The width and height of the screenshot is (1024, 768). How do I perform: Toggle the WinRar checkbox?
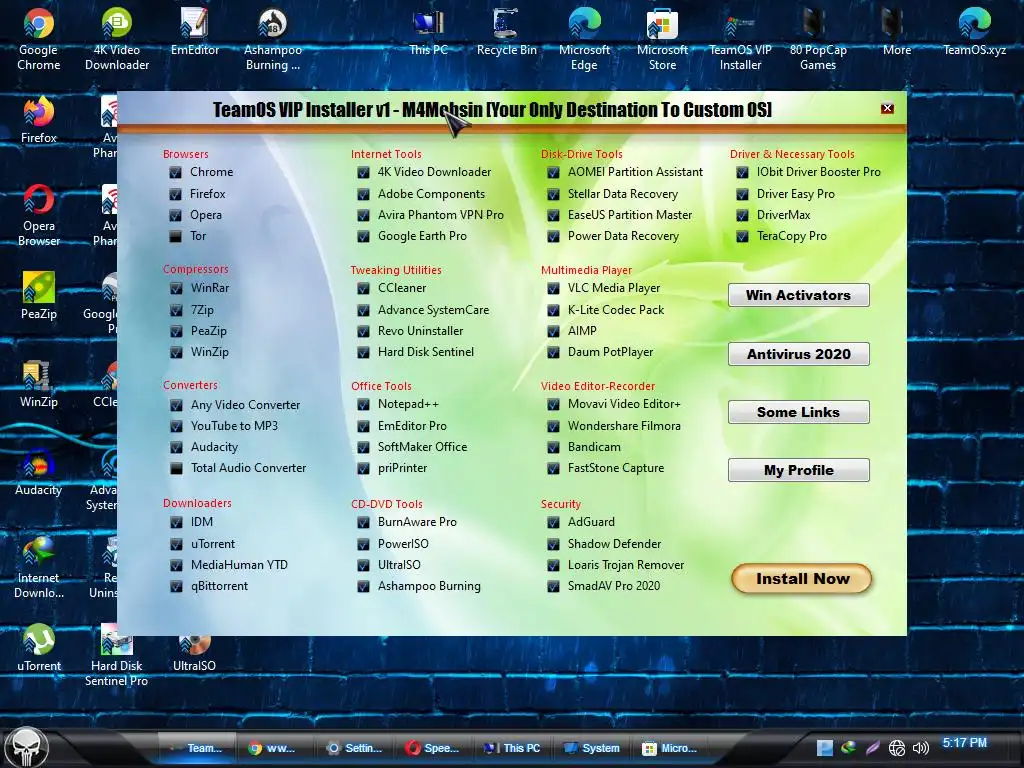[176, 288]
